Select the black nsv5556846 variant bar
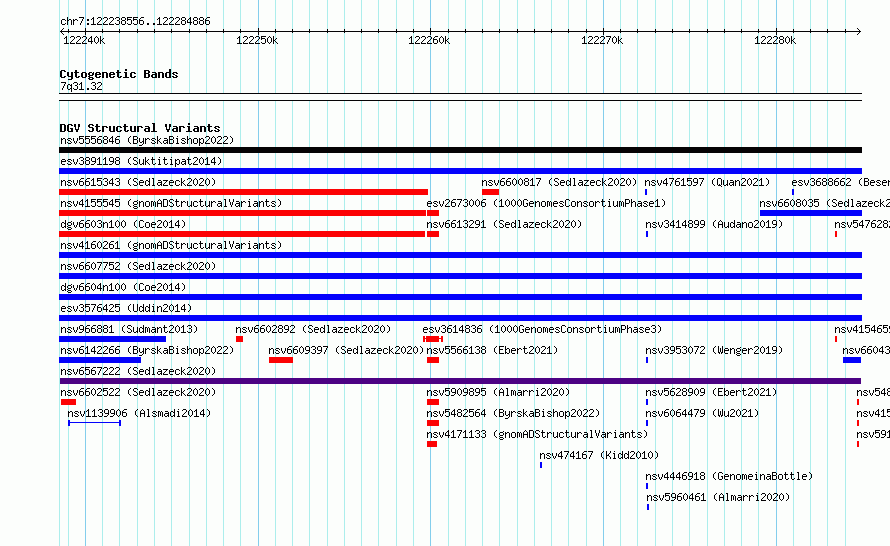The width and height of the screenshot is (890, 546). pos(460,150)
